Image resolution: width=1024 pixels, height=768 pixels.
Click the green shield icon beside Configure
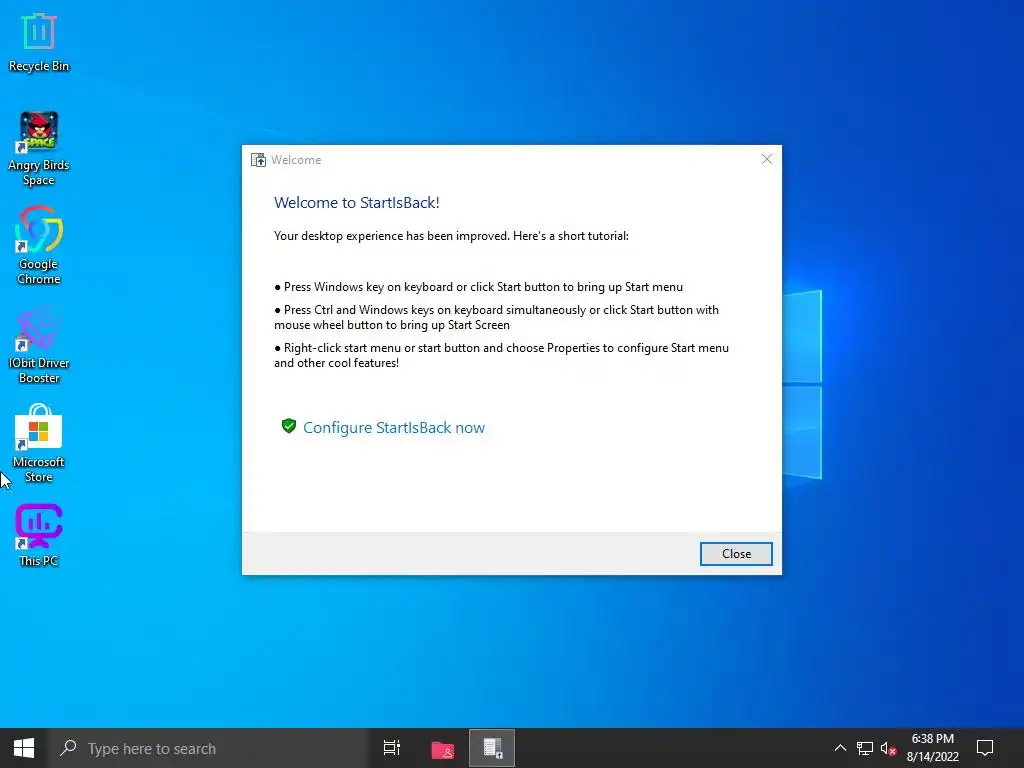pos(289,426)
